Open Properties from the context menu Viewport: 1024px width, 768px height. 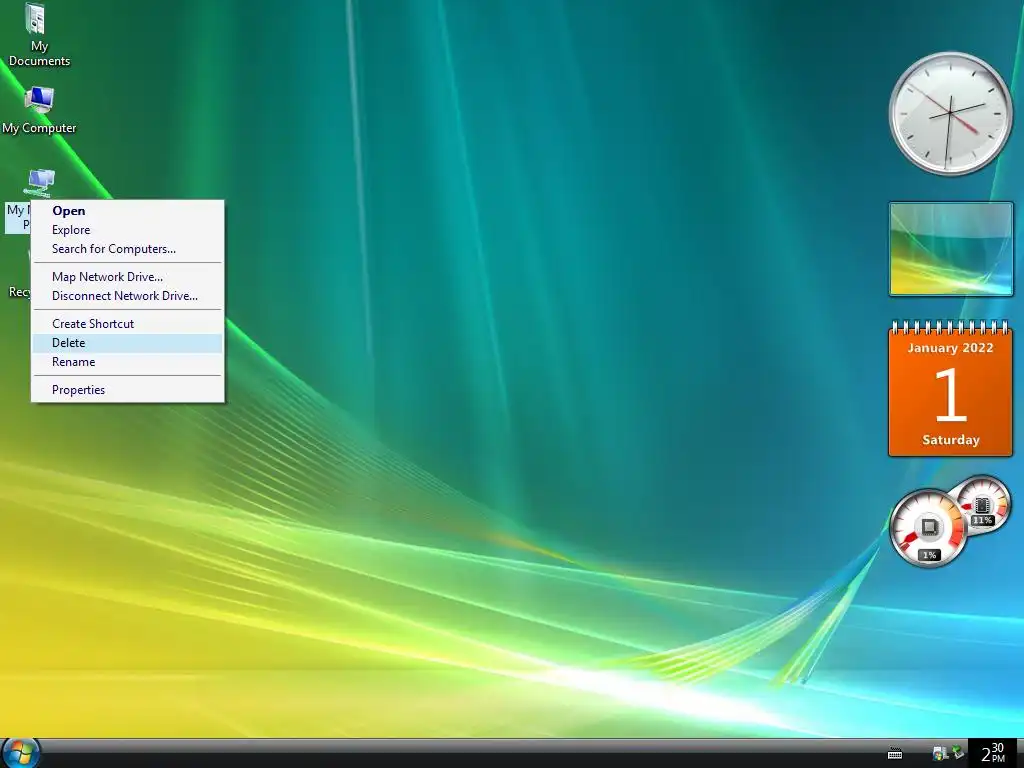point(127,390)
